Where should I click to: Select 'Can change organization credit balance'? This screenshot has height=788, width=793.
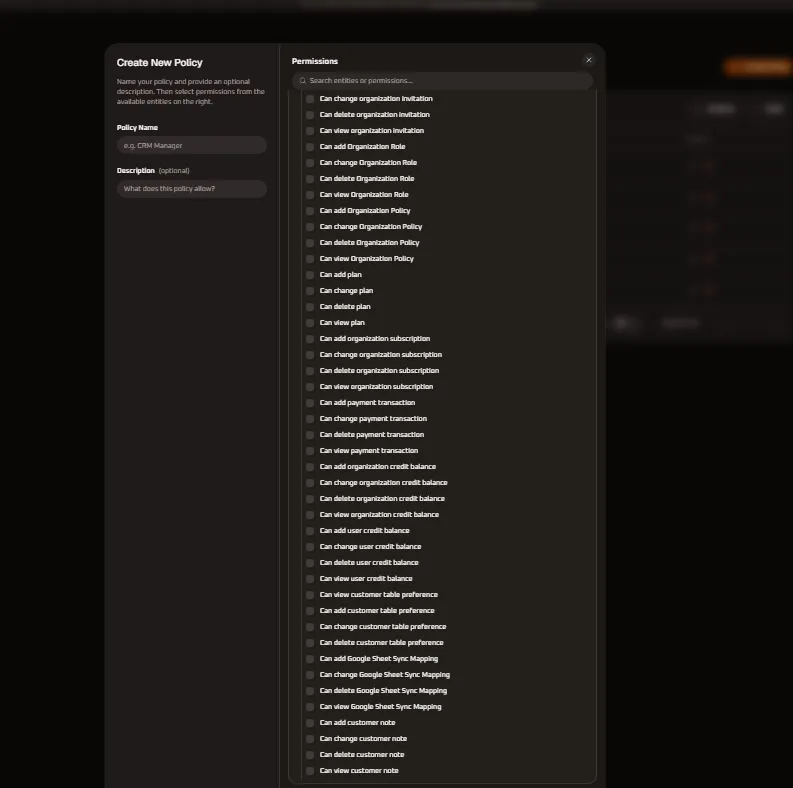310,483
